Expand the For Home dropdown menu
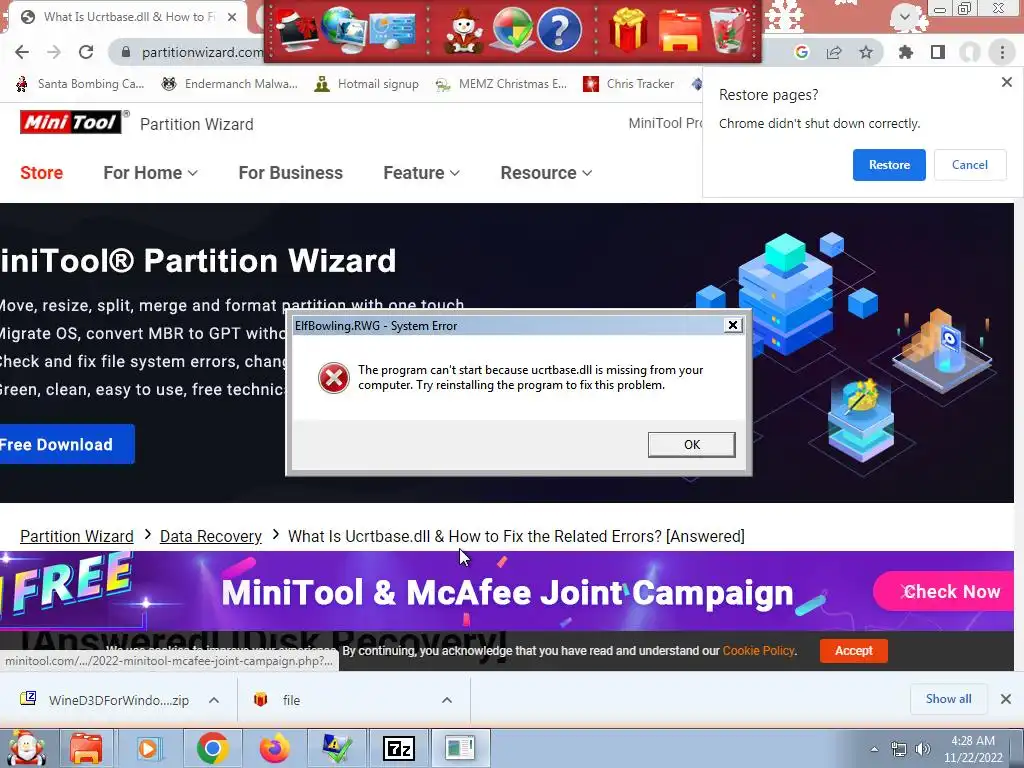The width and height of the screenshot is (1024, 768). pyautogui.click(x=150, y=173)
